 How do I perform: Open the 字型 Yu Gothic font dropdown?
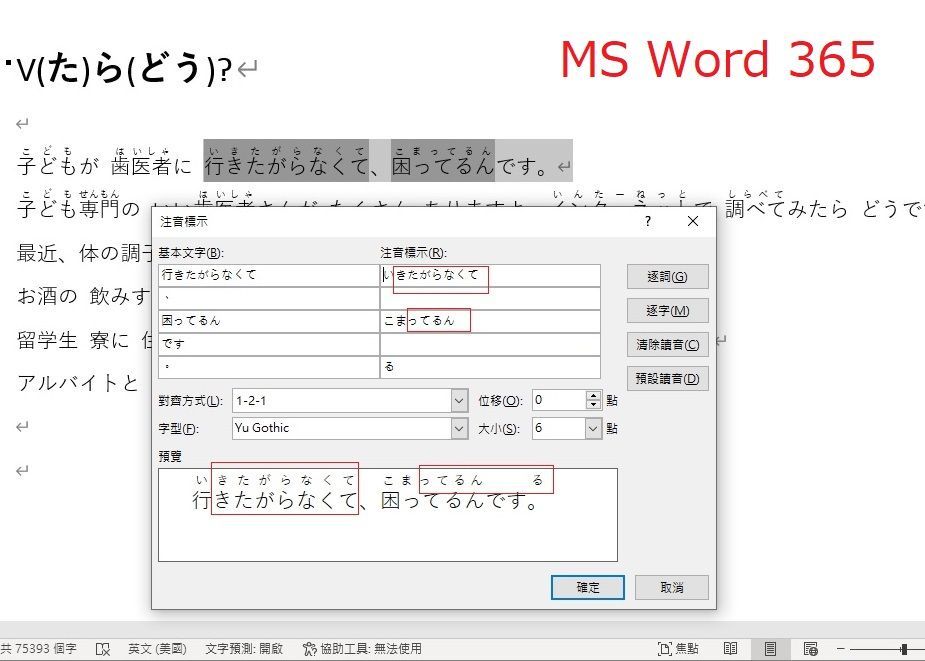point(460,428)
